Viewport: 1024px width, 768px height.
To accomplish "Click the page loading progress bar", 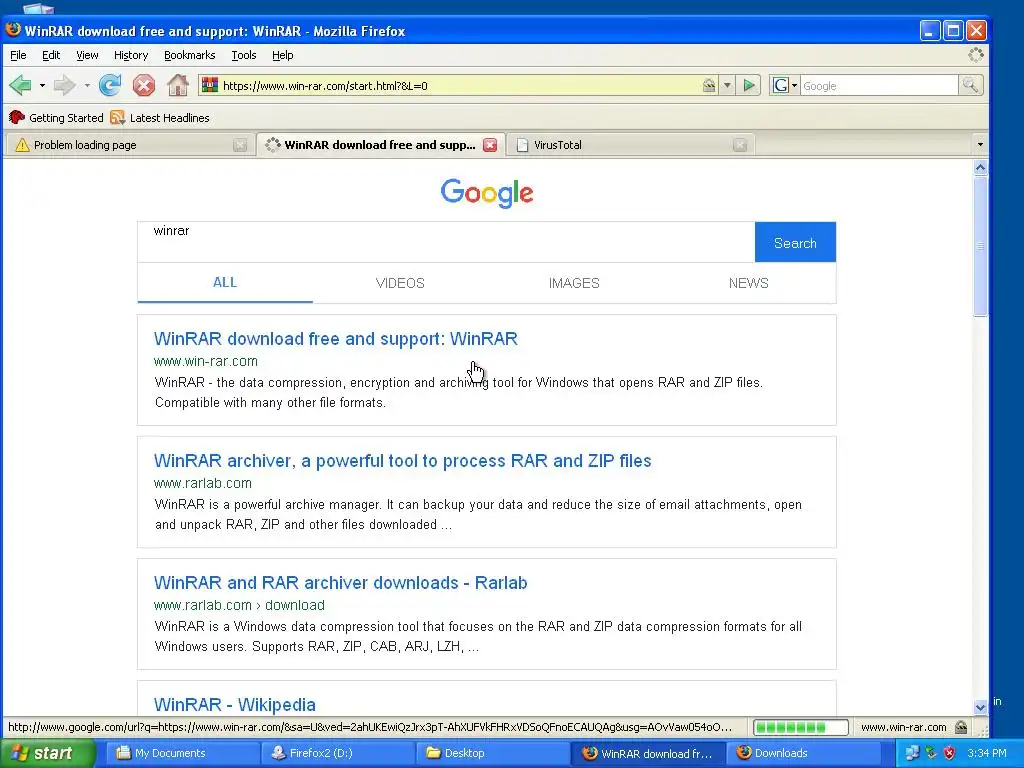I will [x=801, y=727].
